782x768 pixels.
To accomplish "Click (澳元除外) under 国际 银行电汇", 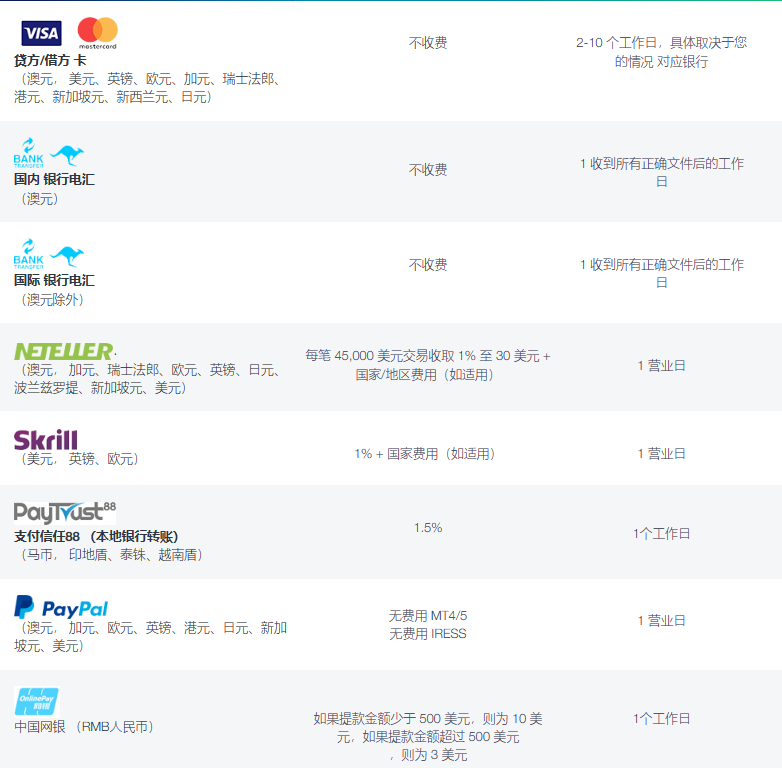I will [x=52, y=300].
